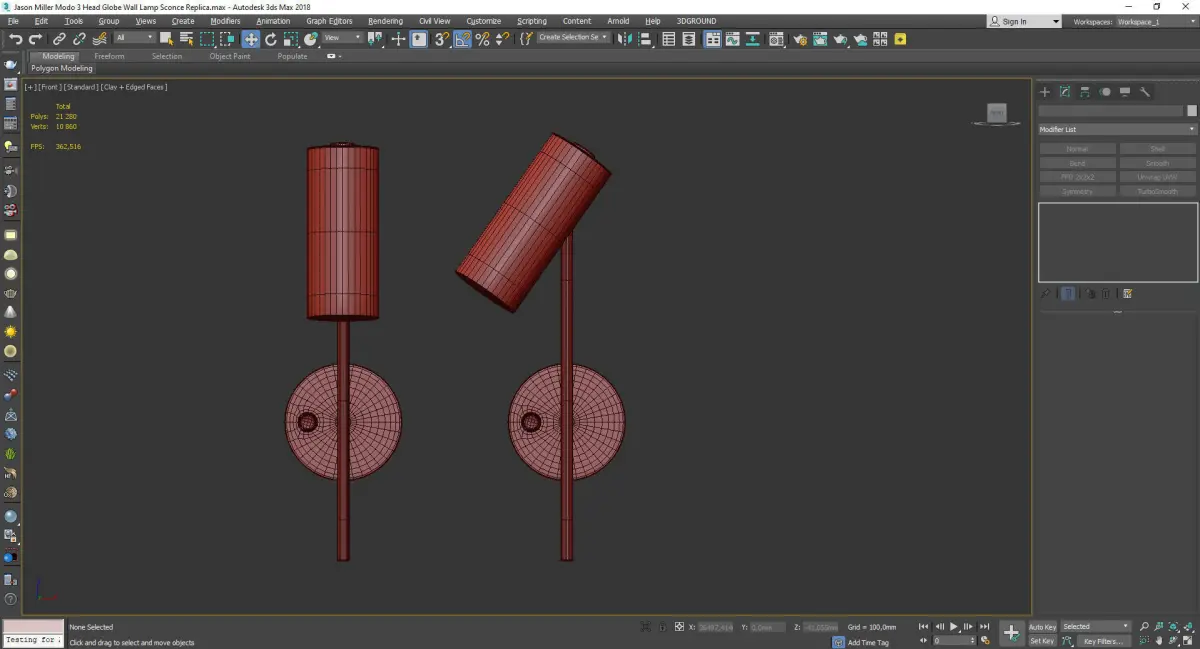Switch to the Object Paint ribbon tab
This screenshot has width=1200, height=649.
[230, 56]
